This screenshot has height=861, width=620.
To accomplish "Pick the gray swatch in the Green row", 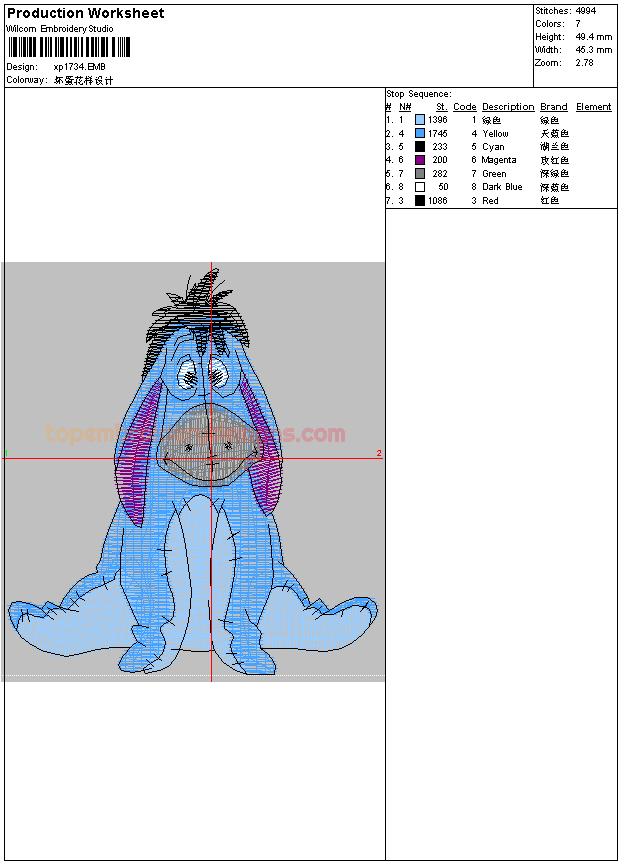I will point(420,174).
